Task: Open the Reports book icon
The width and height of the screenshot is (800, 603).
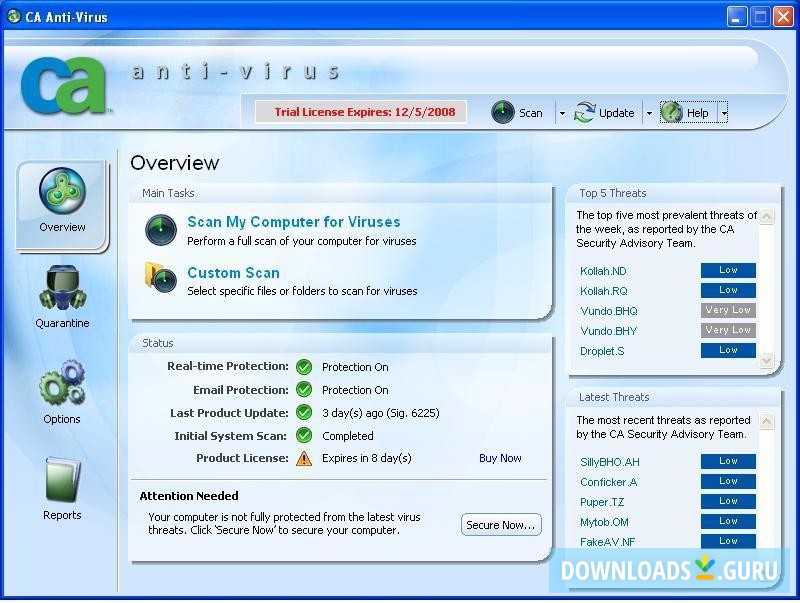Action: 62,480
